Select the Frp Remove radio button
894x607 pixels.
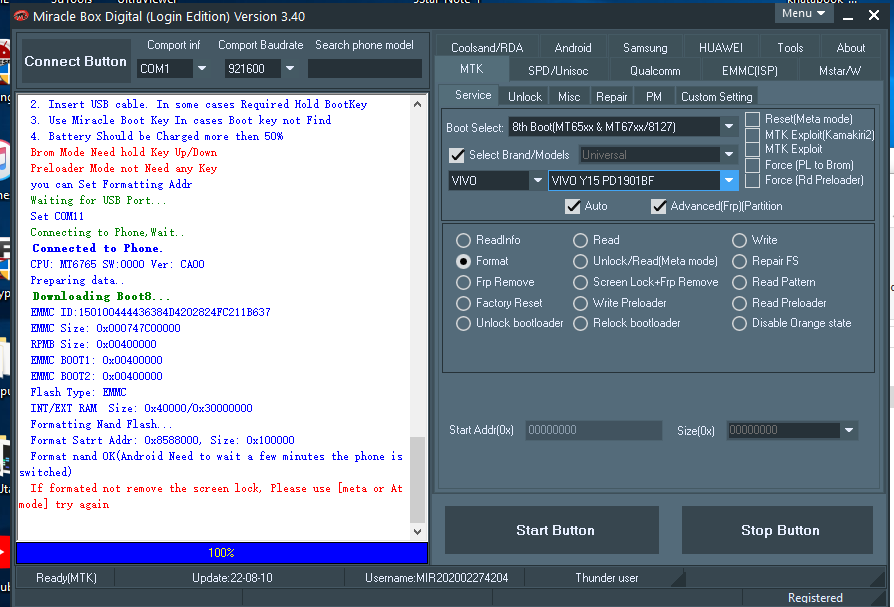click(464, 283)
